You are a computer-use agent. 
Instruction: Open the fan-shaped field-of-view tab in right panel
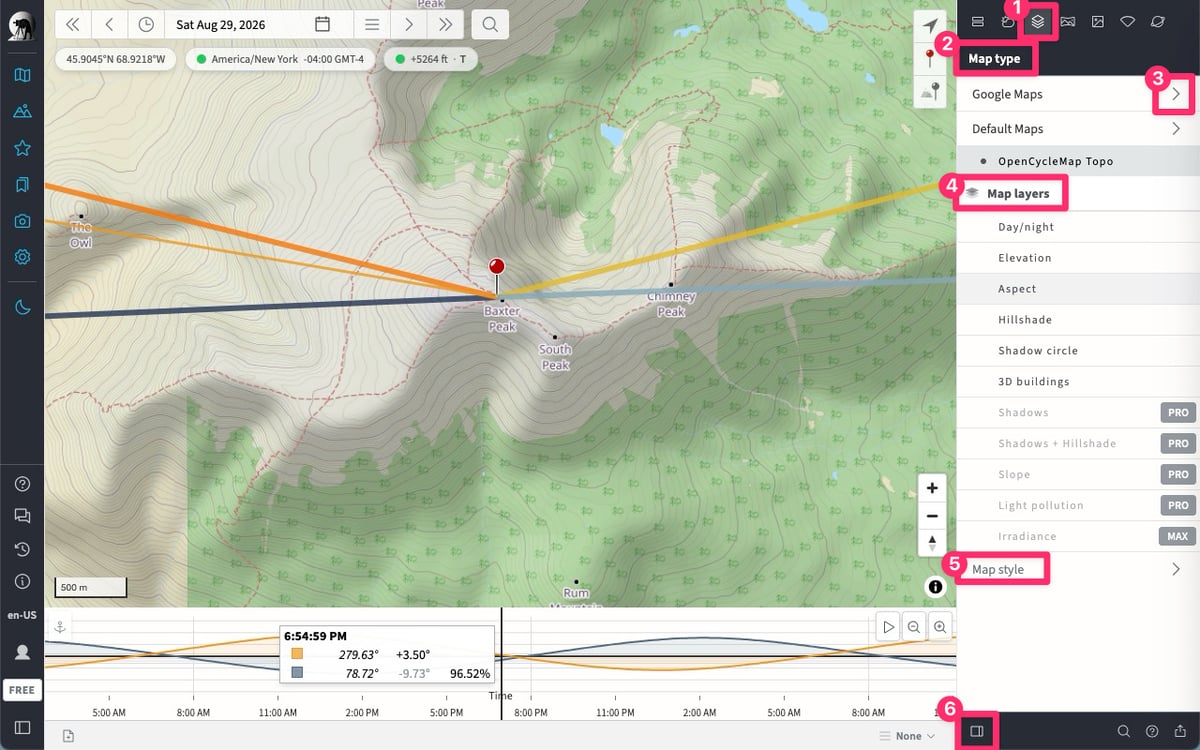pos(1128,21)
